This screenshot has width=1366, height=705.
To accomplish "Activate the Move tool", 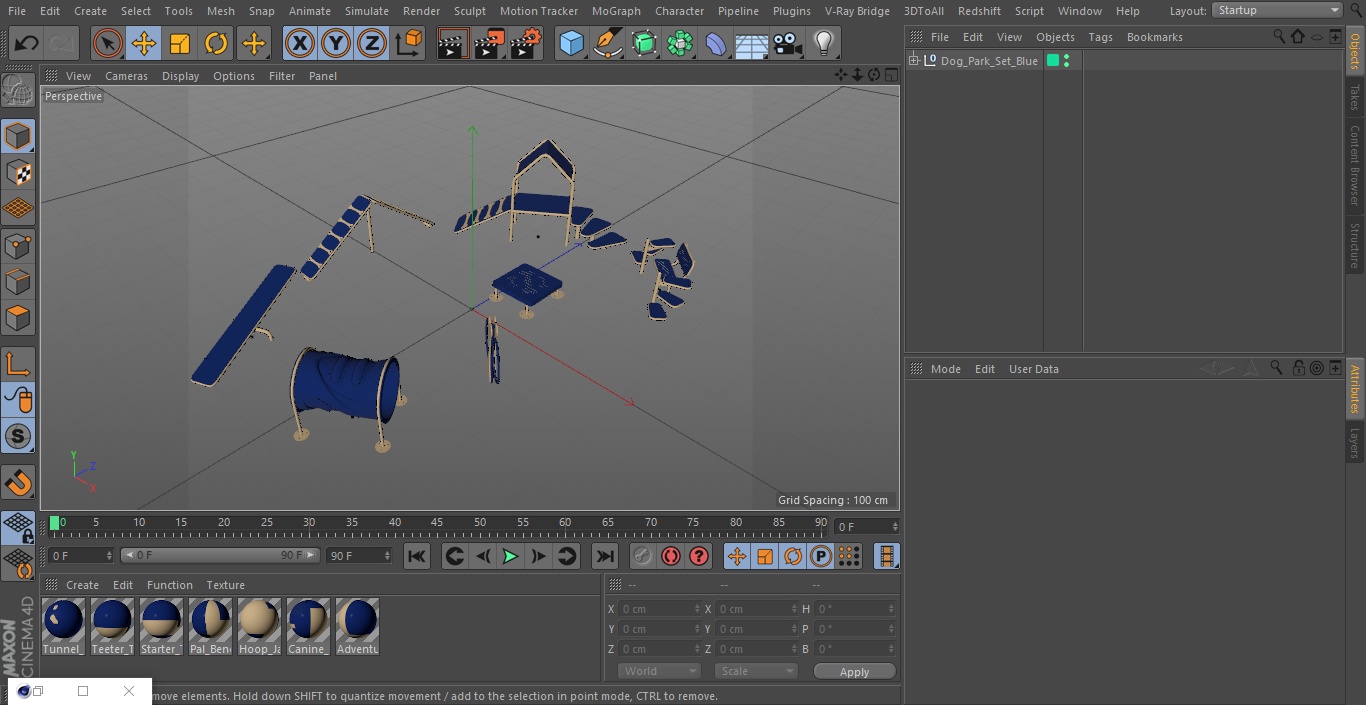I will pyautogui.click(x=144, y=43).
